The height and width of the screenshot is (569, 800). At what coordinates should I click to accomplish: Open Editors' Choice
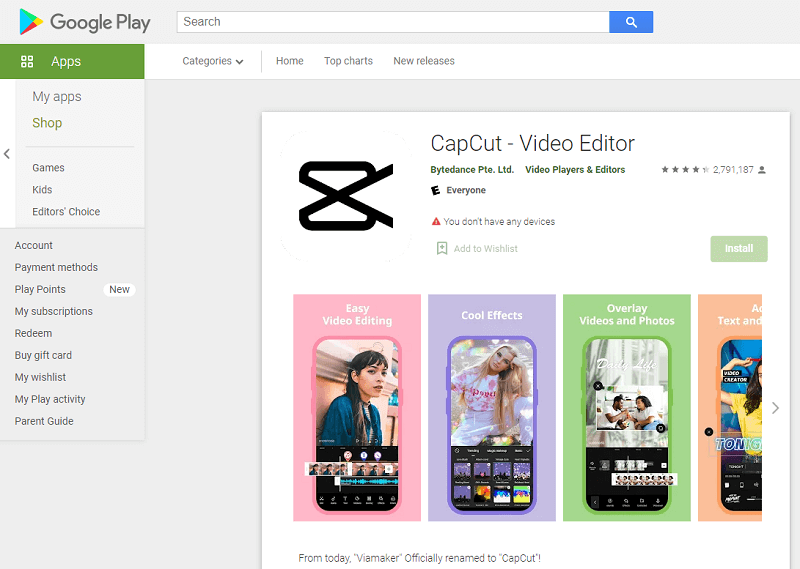66,212
